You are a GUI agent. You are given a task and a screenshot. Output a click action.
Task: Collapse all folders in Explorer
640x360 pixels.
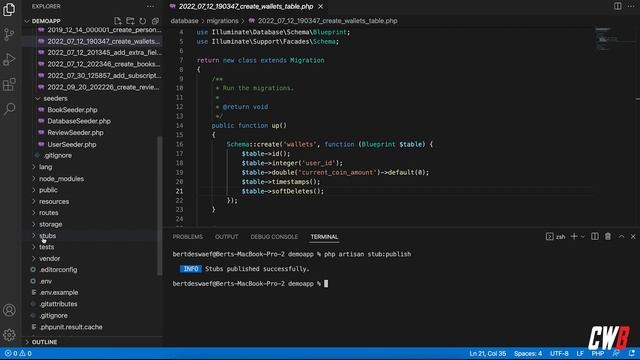[x=155, y=21]
